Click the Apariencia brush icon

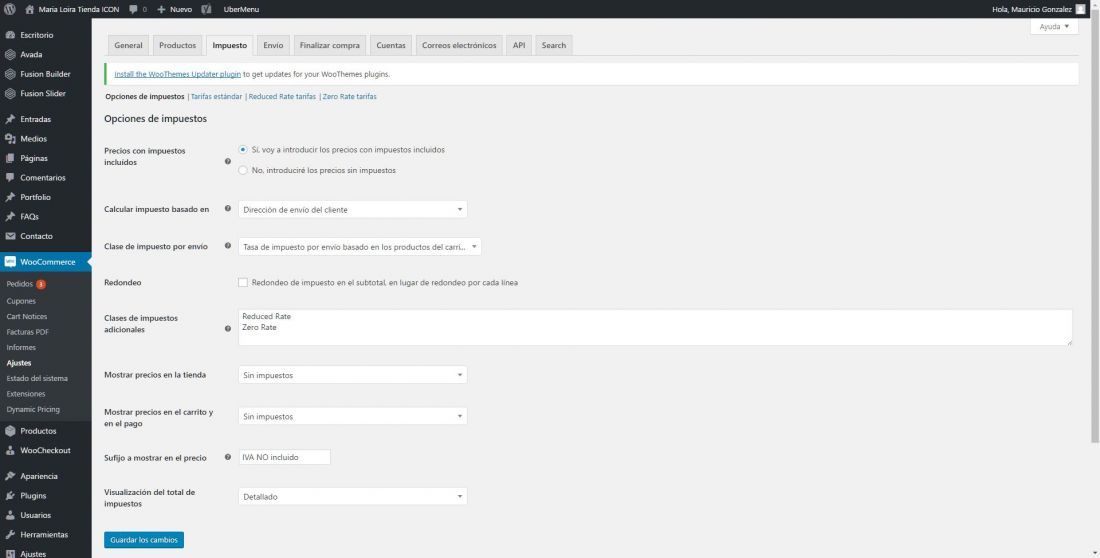click(x=10, y=476)
